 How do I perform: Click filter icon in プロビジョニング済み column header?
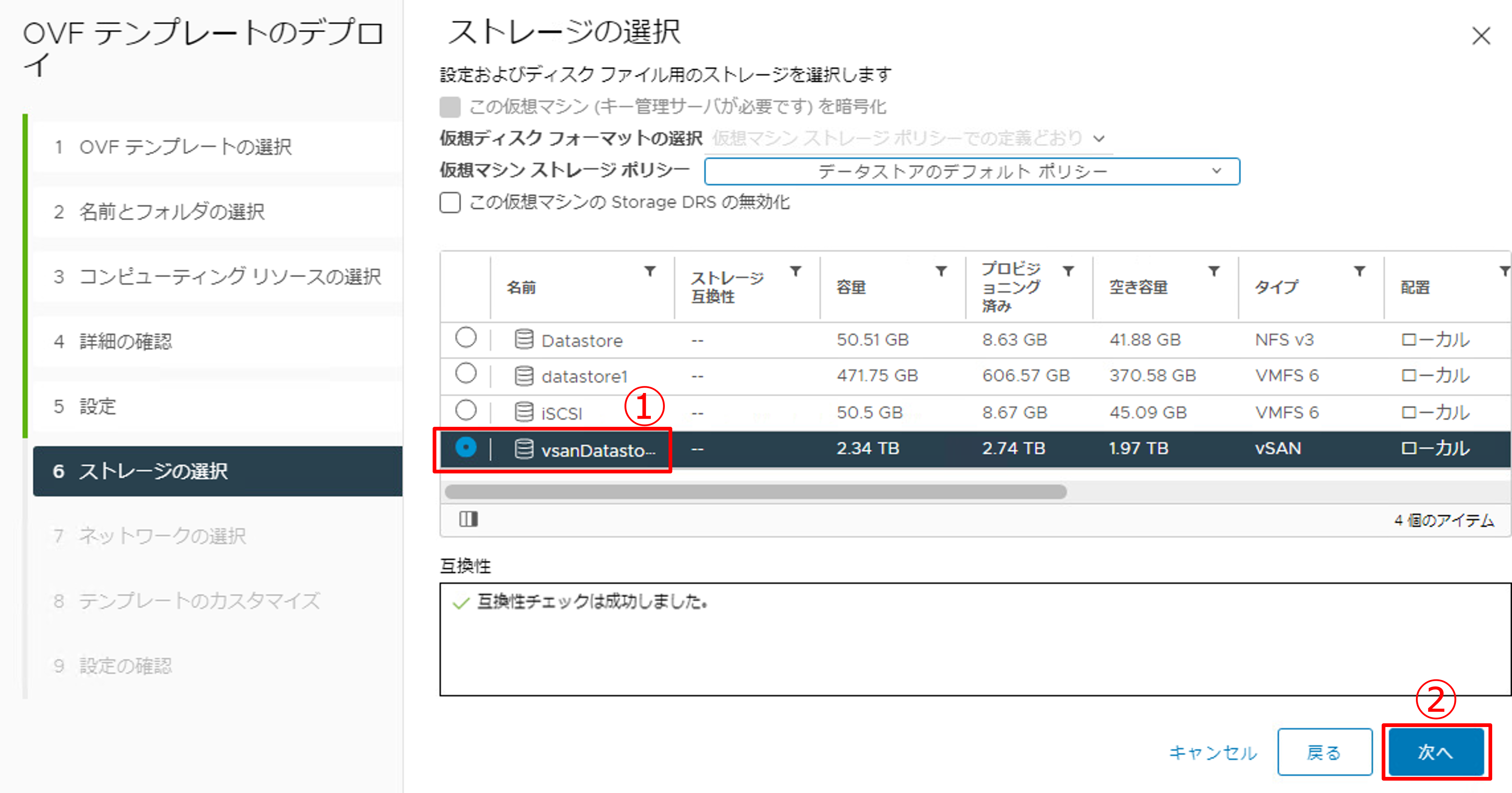tap(1068, 271)
